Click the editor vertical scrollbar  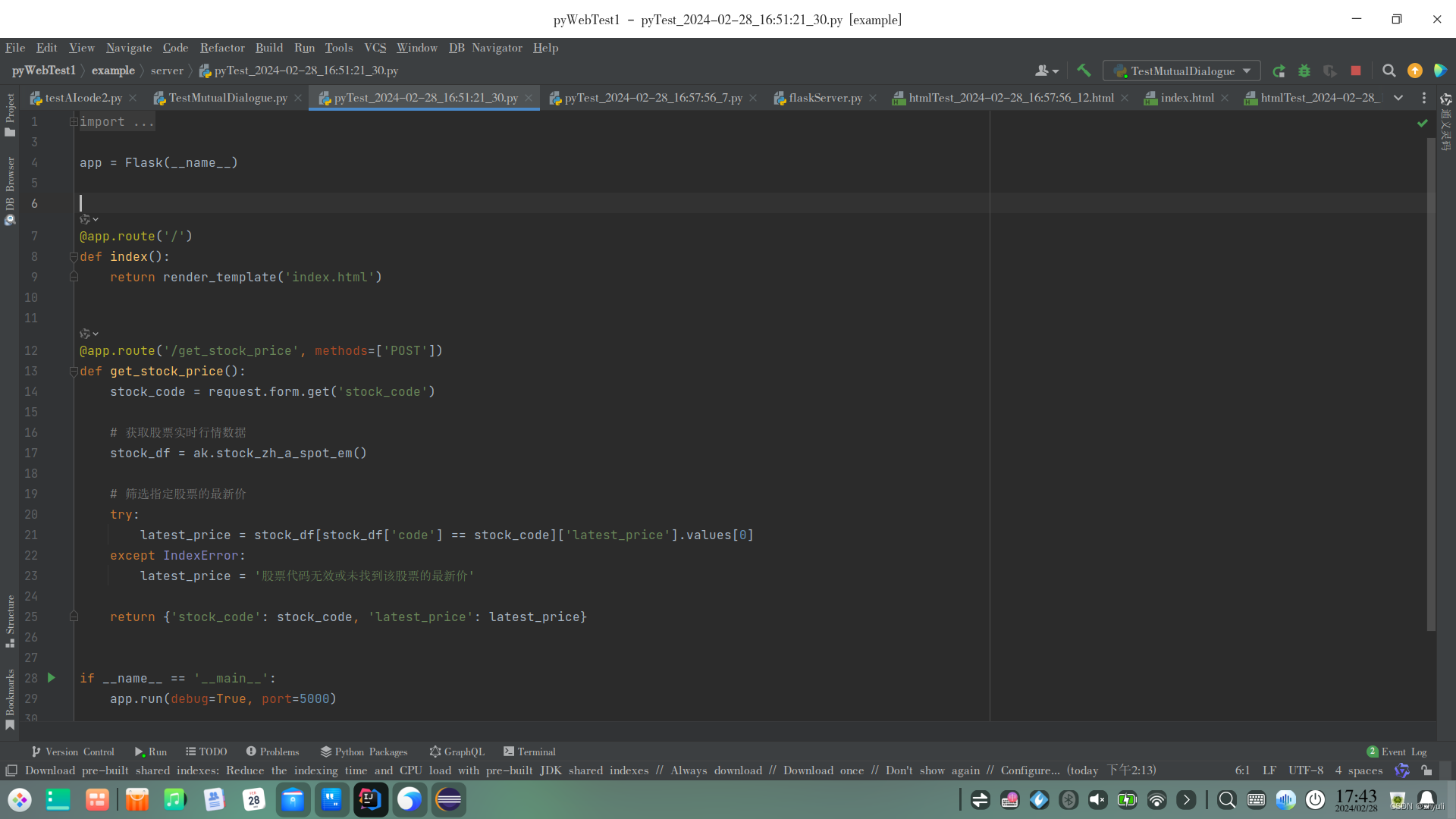coord(1431,379)
